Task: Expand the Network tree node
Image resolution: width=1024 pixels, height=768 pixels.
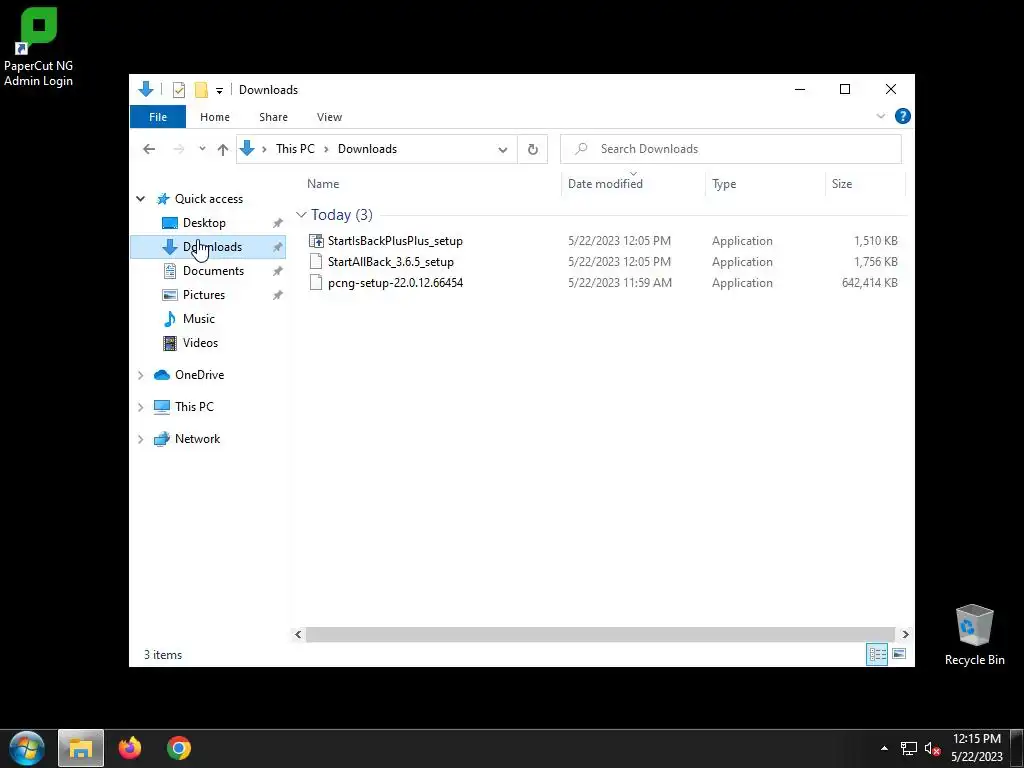Action: (x=140, y=439)
